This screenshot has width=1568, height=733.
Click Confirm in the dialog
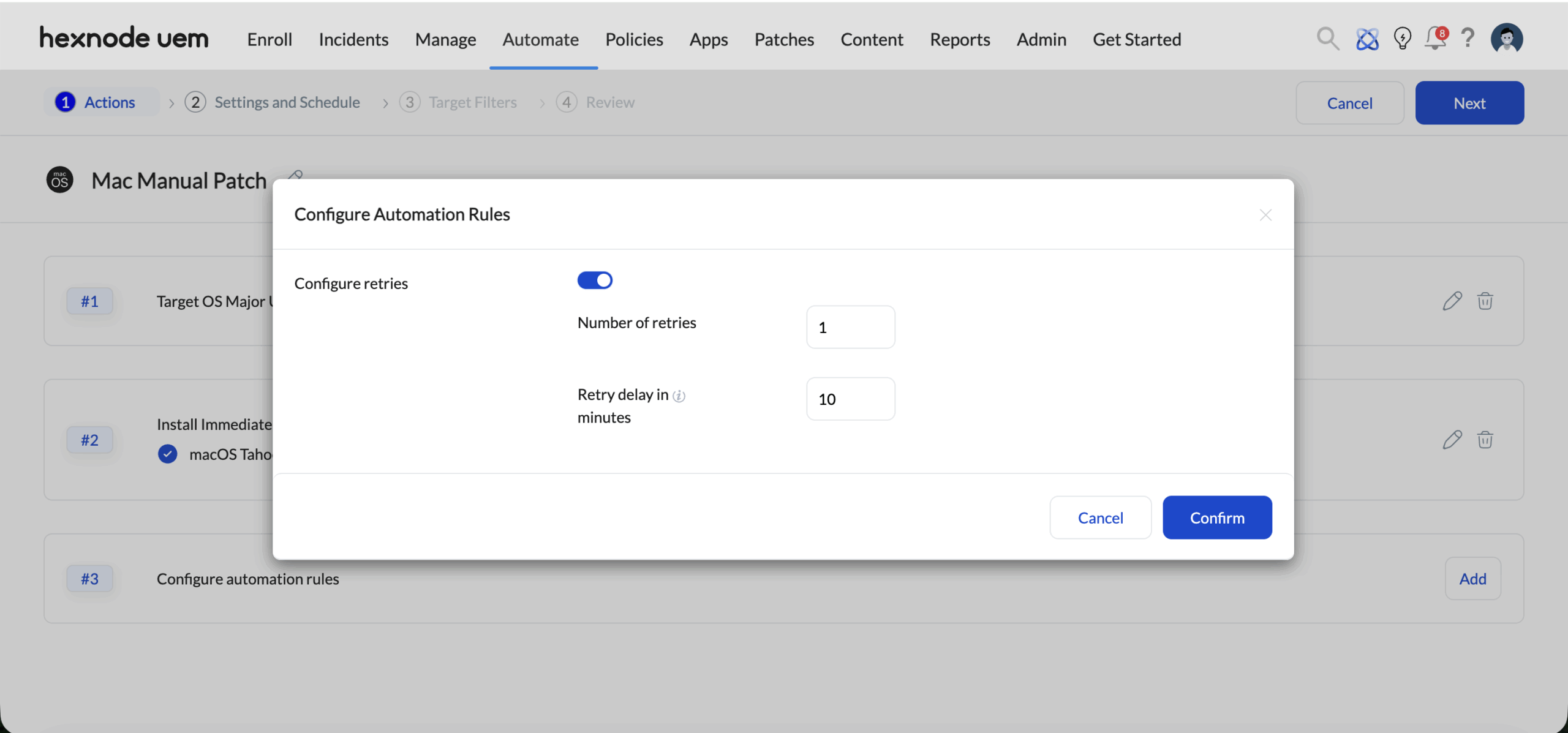[1217, 517]
